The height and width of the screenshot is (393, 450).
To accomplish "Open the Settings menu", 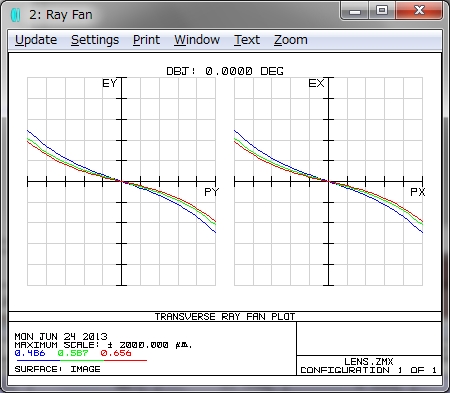I will [x=95, y=40].
